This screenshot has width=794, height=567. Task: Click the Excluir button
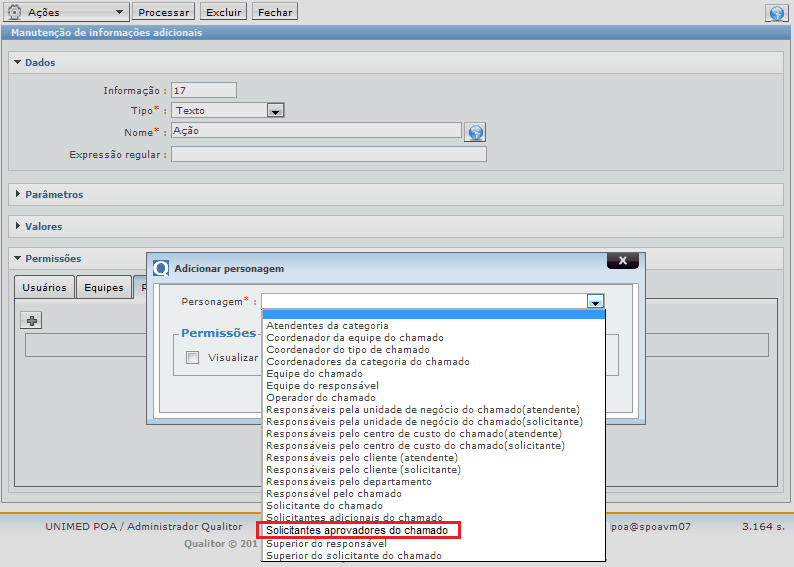pyautogui.click(x=223, y=13)
